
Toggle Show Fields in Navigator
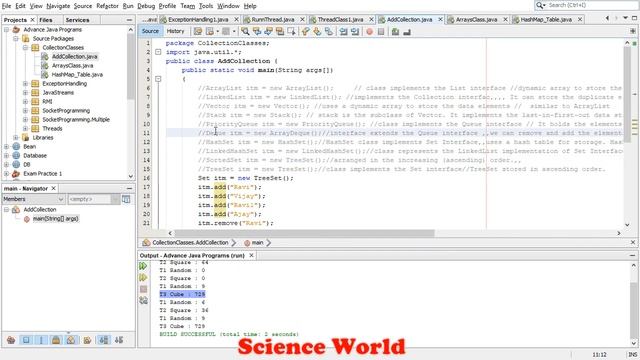pyautogui.click(x=26, y=340)
